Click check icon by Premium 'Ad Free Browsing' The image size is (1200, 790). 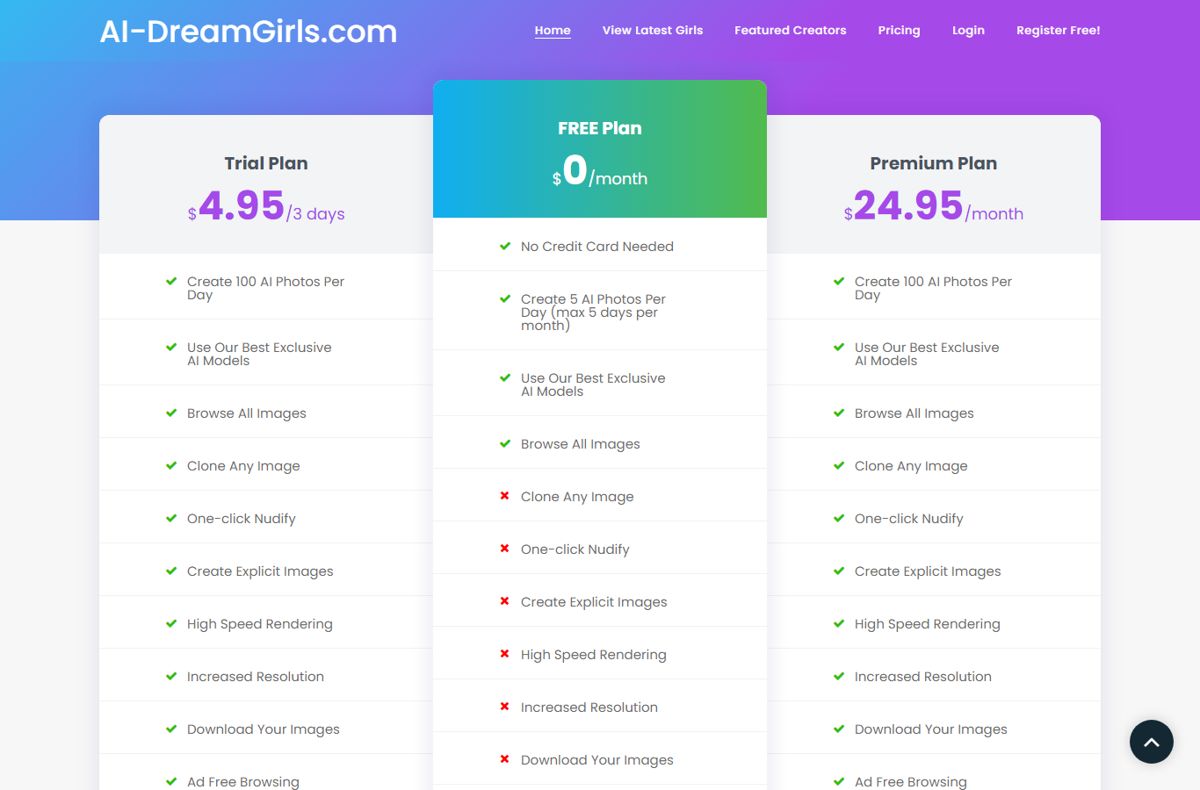pos(839,782)
